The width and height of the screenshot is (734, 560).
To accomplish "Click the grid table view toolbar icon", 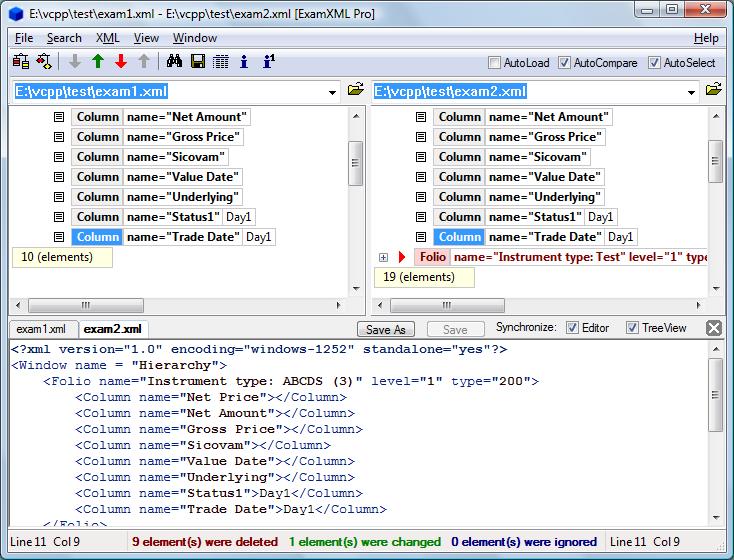I will pyautogui.click(x=220, y=62).
